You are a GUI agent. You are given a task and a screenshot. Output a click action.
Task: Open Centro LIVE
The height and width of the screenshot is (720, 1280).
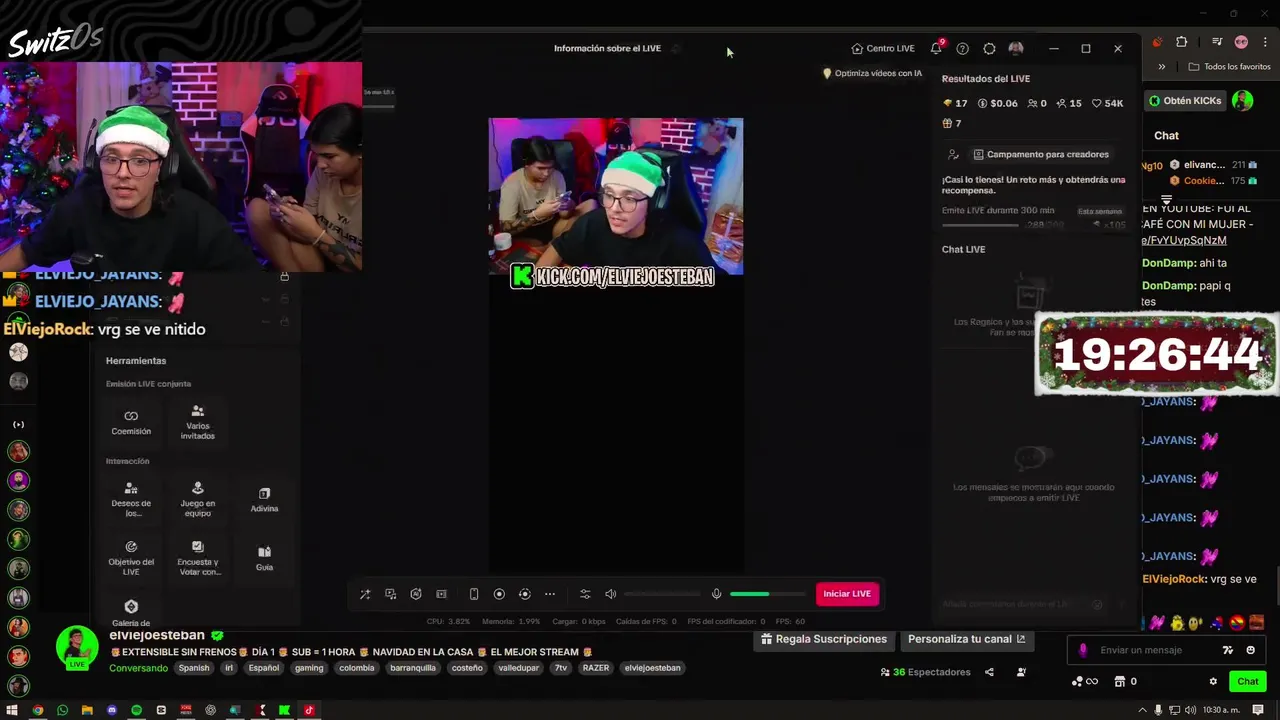click(883, 48)
